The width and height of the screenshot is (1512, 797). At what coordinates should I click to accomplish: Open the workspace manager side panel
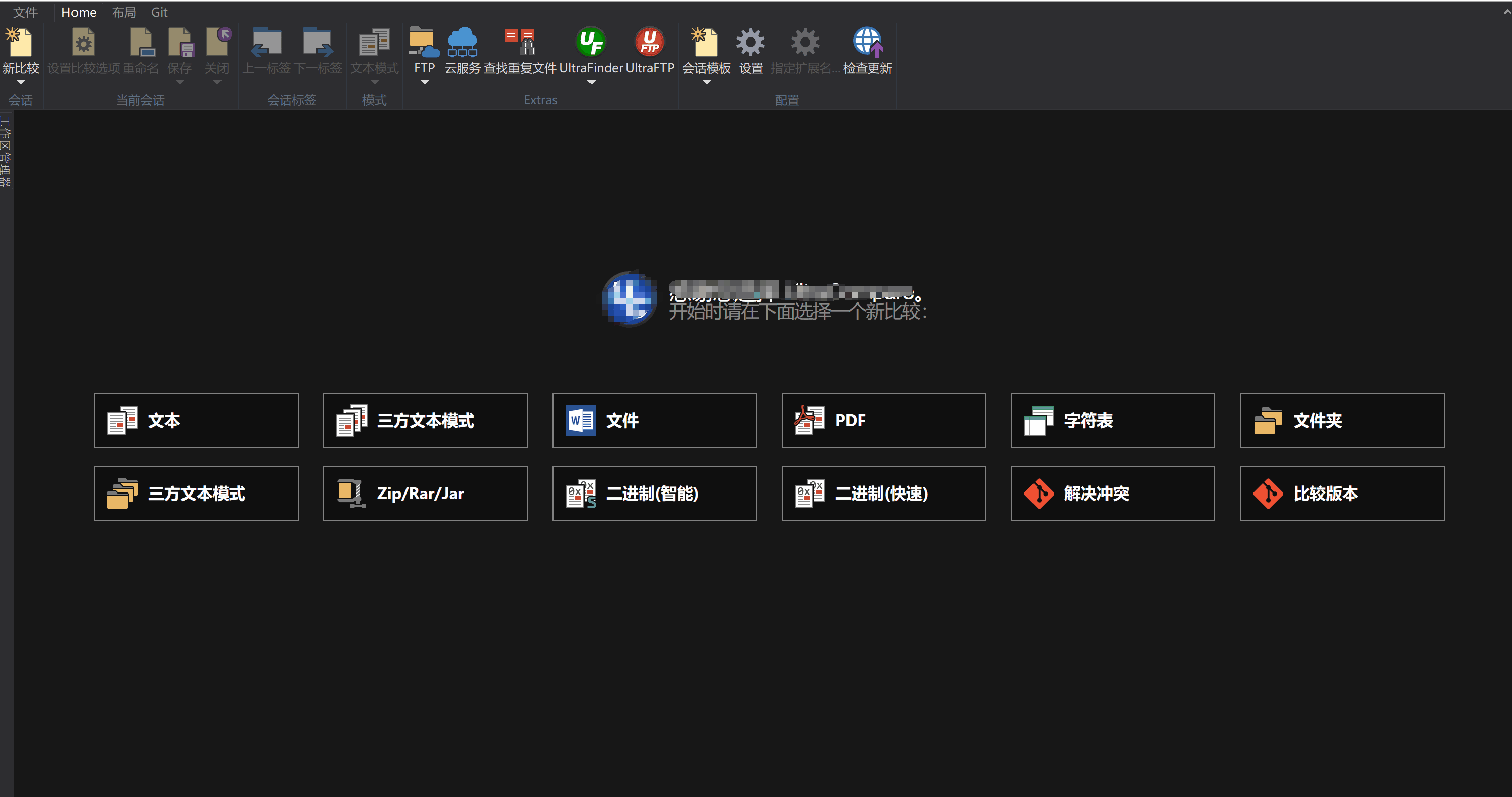coord(6,151)
